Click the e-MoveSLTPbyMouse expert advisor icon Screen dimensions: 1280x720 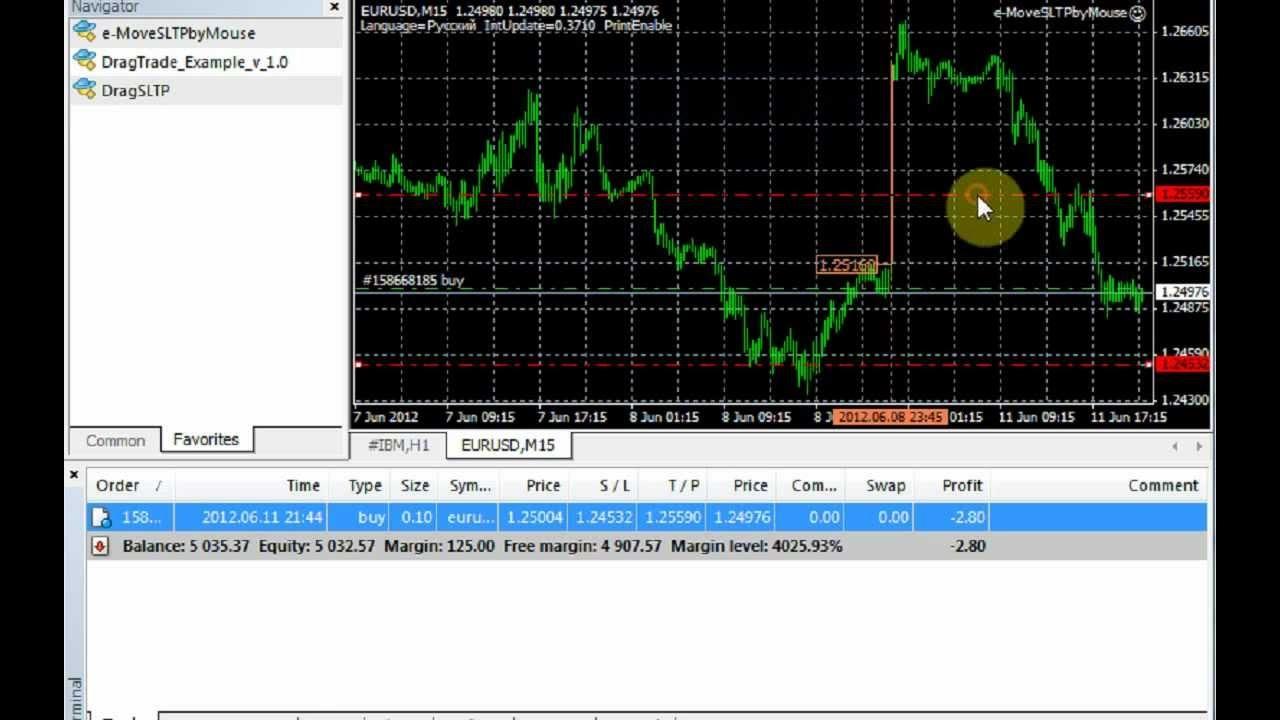(x=85, y=32)
